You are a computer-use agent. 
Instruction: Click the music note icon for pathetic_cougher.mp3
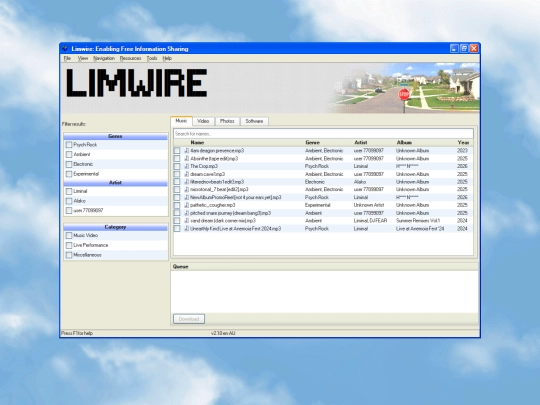(x=186, y=205)
